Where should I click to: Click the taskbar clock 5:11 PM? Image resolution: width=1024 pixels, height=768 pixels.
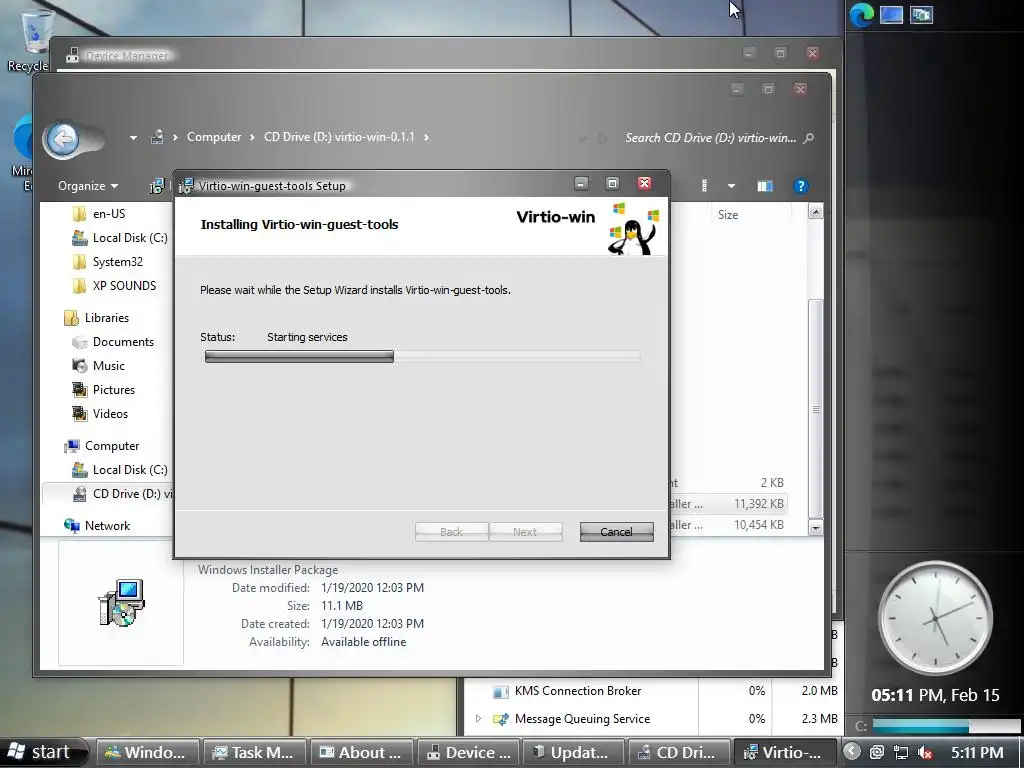pos(977,752)
